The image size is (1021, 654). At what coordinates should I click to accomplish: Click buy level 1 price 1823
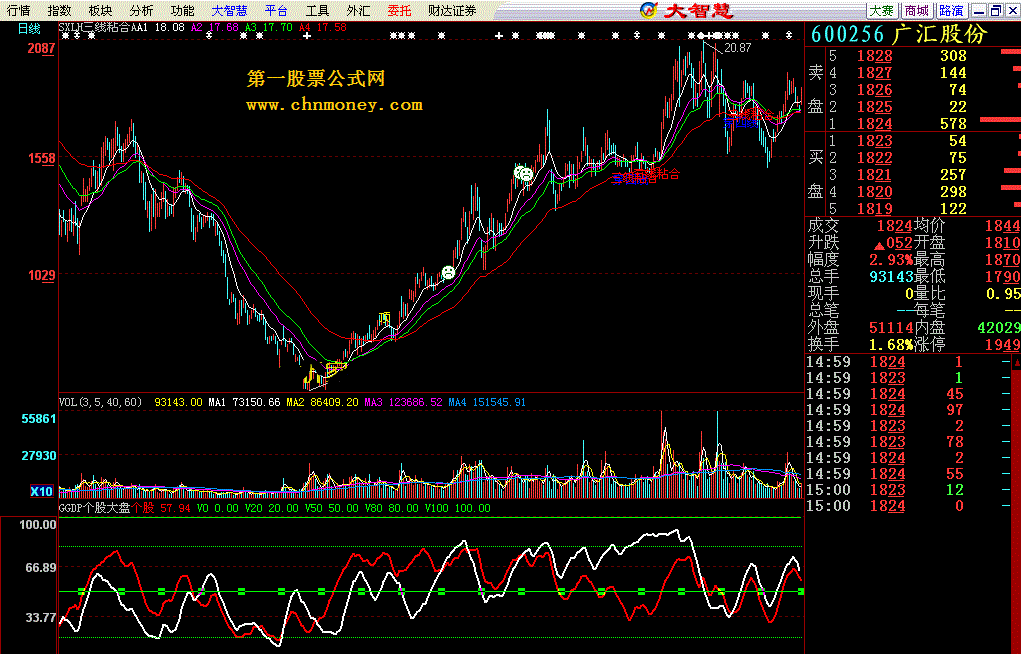coord(874,141)
